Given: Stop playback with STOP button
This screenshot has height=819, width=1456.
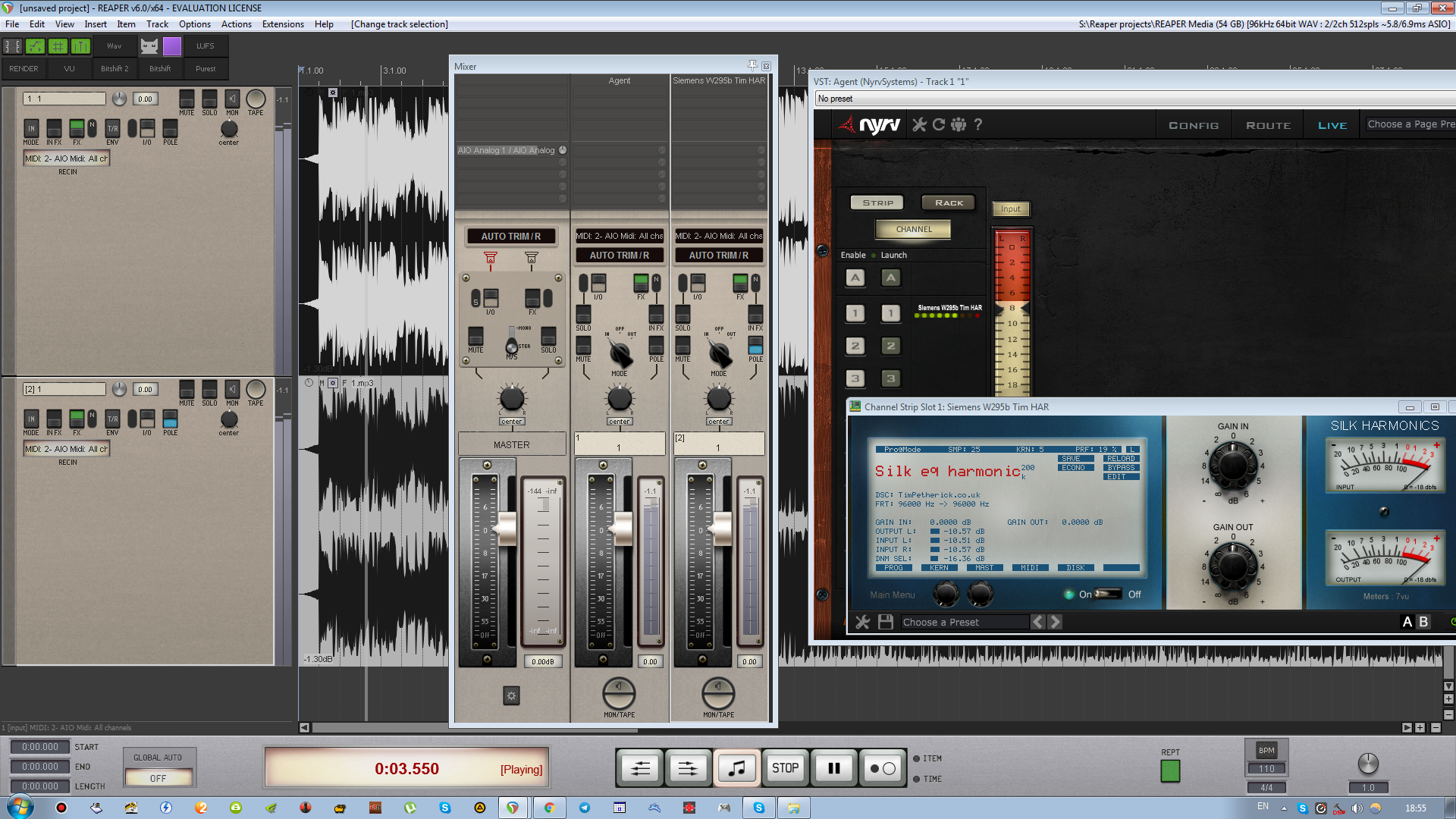Looking at the screenshot, I should [785, 768].
